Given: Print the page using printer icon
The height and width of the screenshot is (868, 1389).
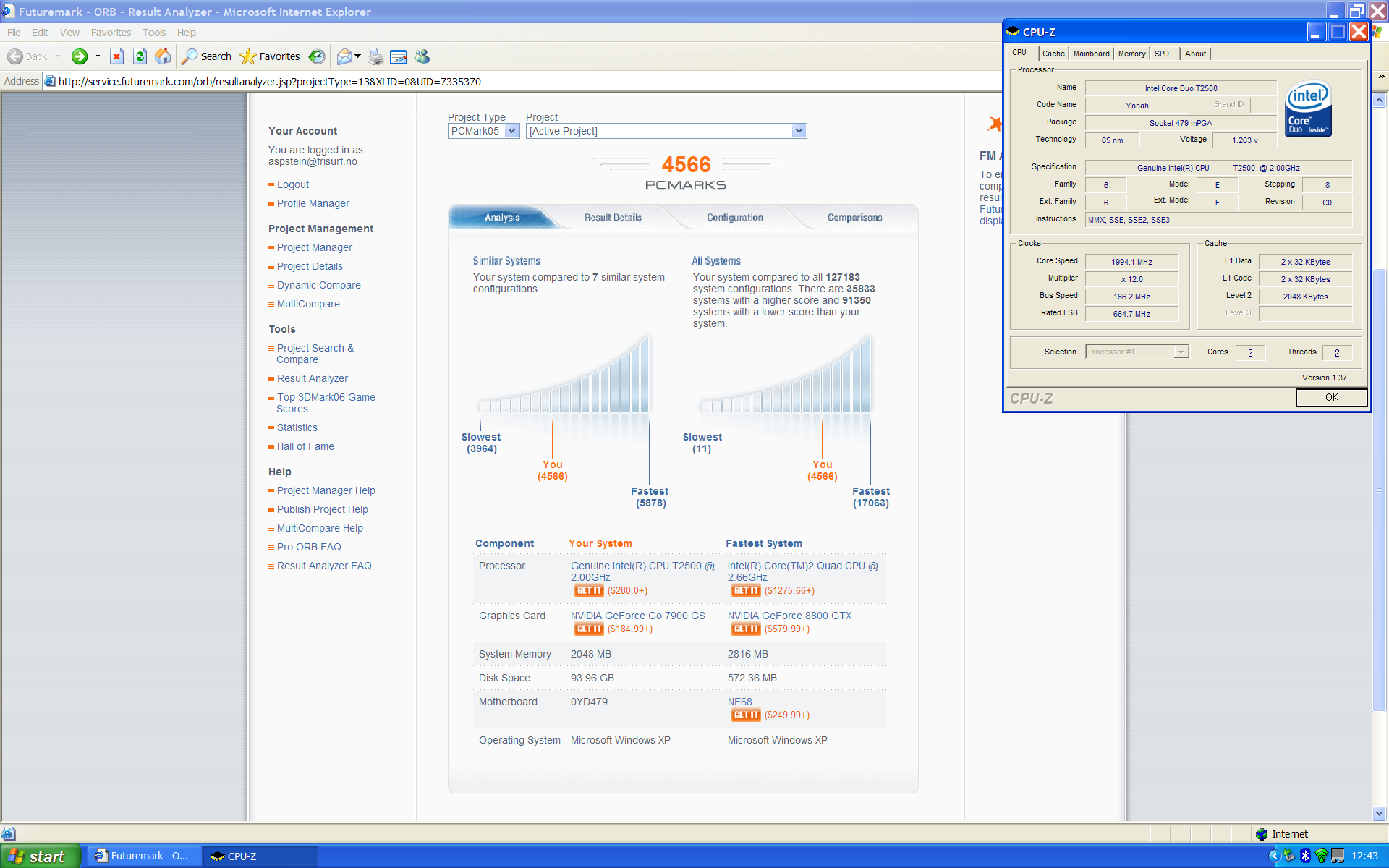Looking at the screenshot, I should [375, 56].
